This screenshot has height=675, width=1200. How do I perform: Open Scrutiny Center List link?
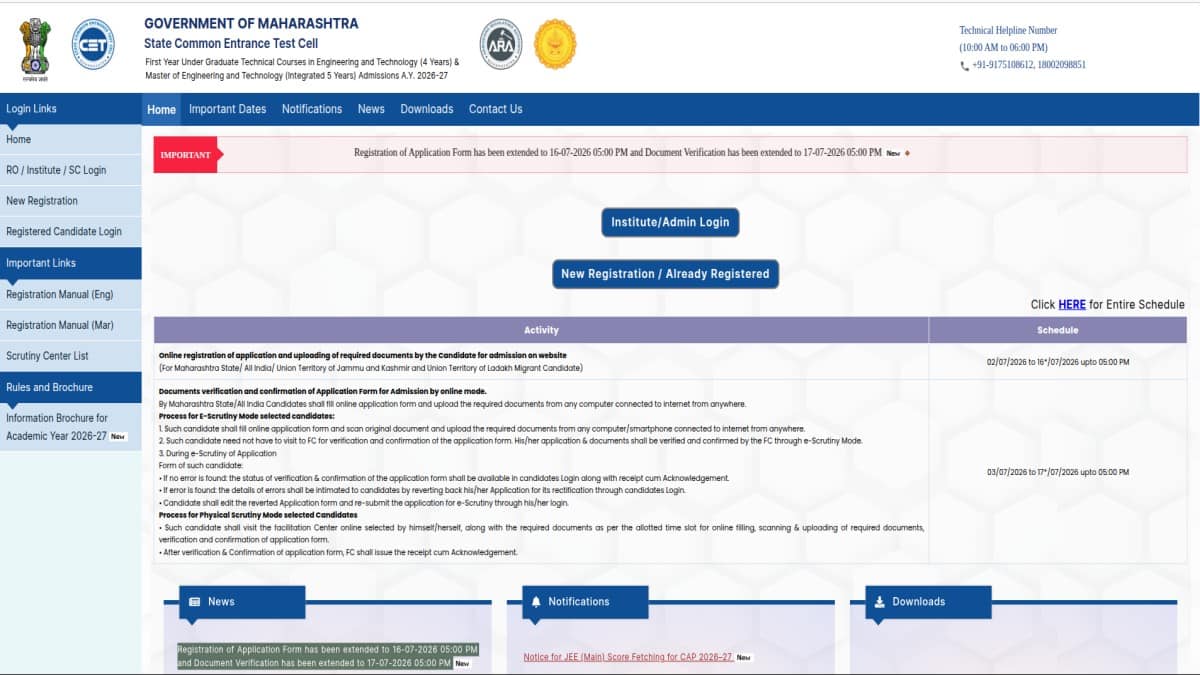[x=70, y=356]
